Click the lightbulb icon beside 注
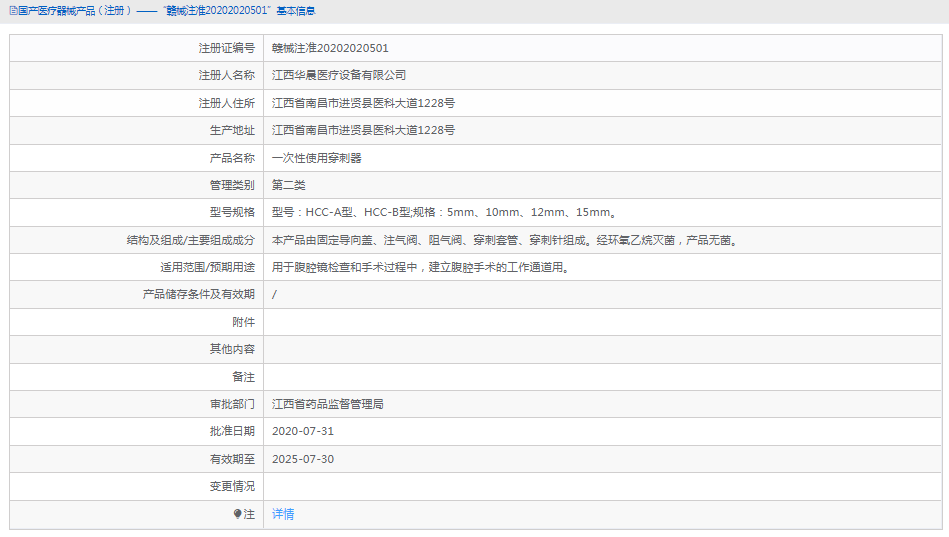The width and height of the screenshot is (949, 537). (x=237, y=514)
